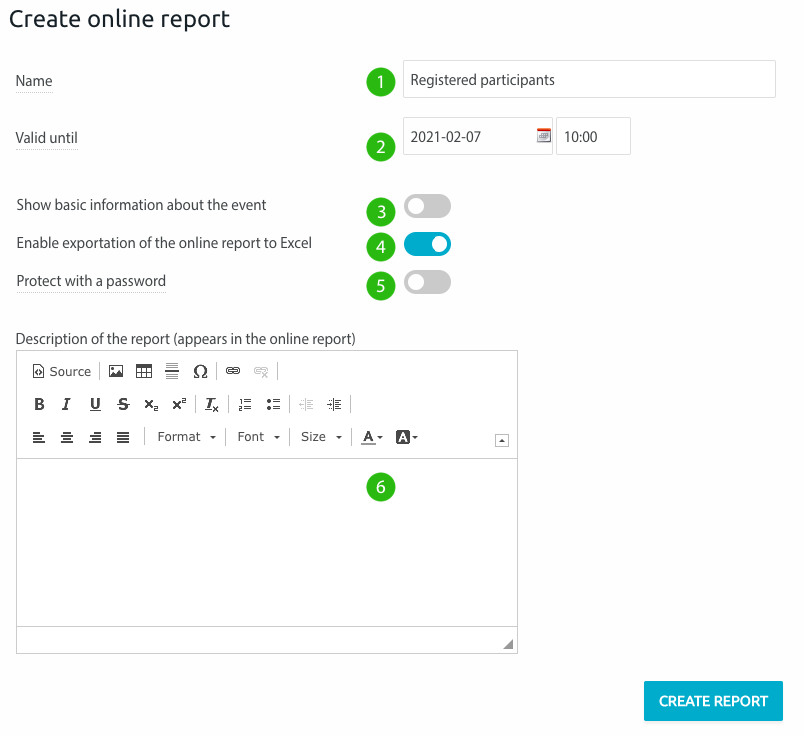Enable 'Protect with a password'
This screenshot has width=804, height=736.
427,282
